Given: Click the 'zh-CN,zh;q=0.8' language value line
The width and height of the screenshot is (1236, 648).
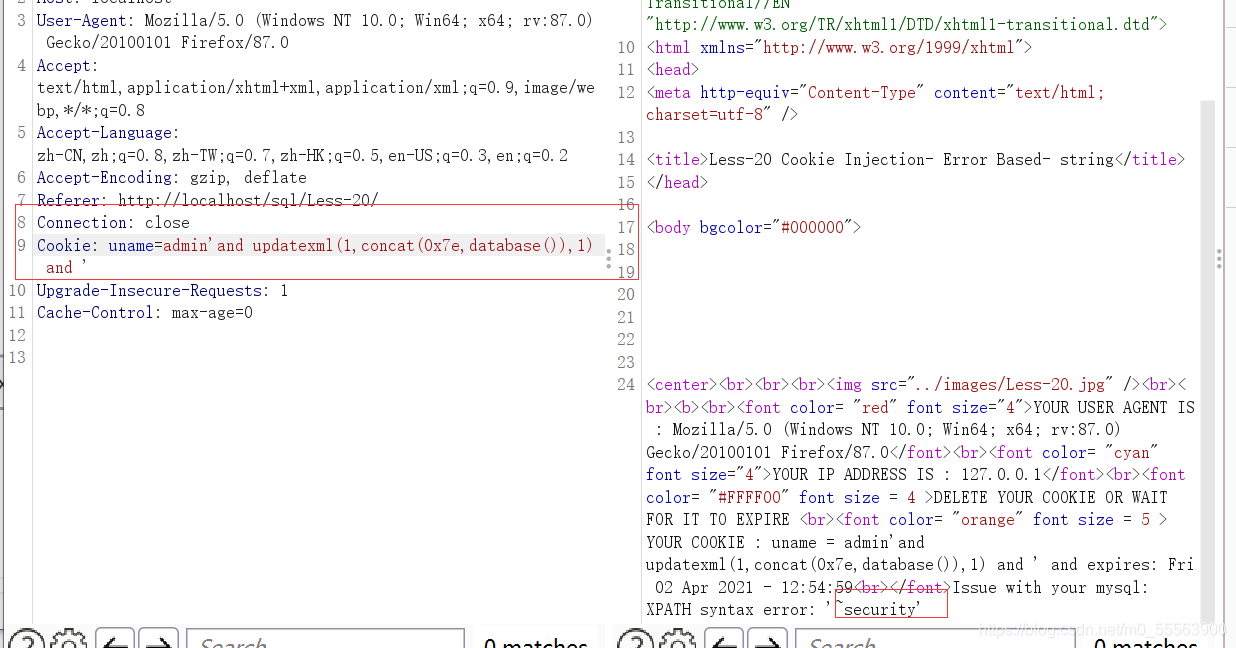Looking at the screenshot, I should 302,155.
